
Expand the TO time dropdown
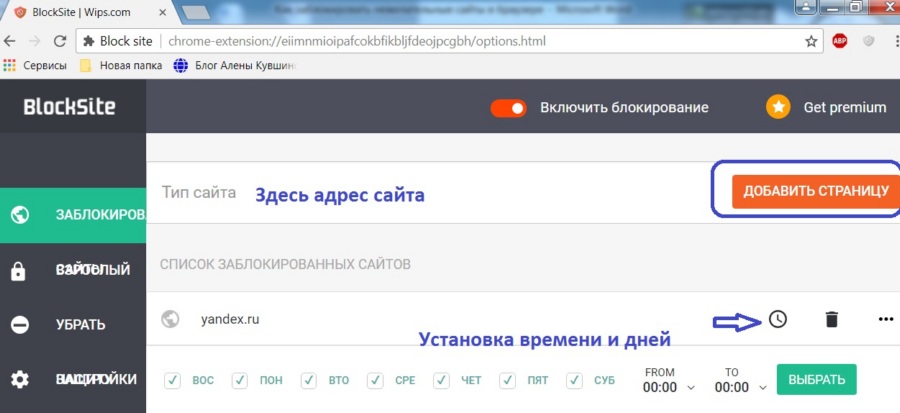coord(740,387)
